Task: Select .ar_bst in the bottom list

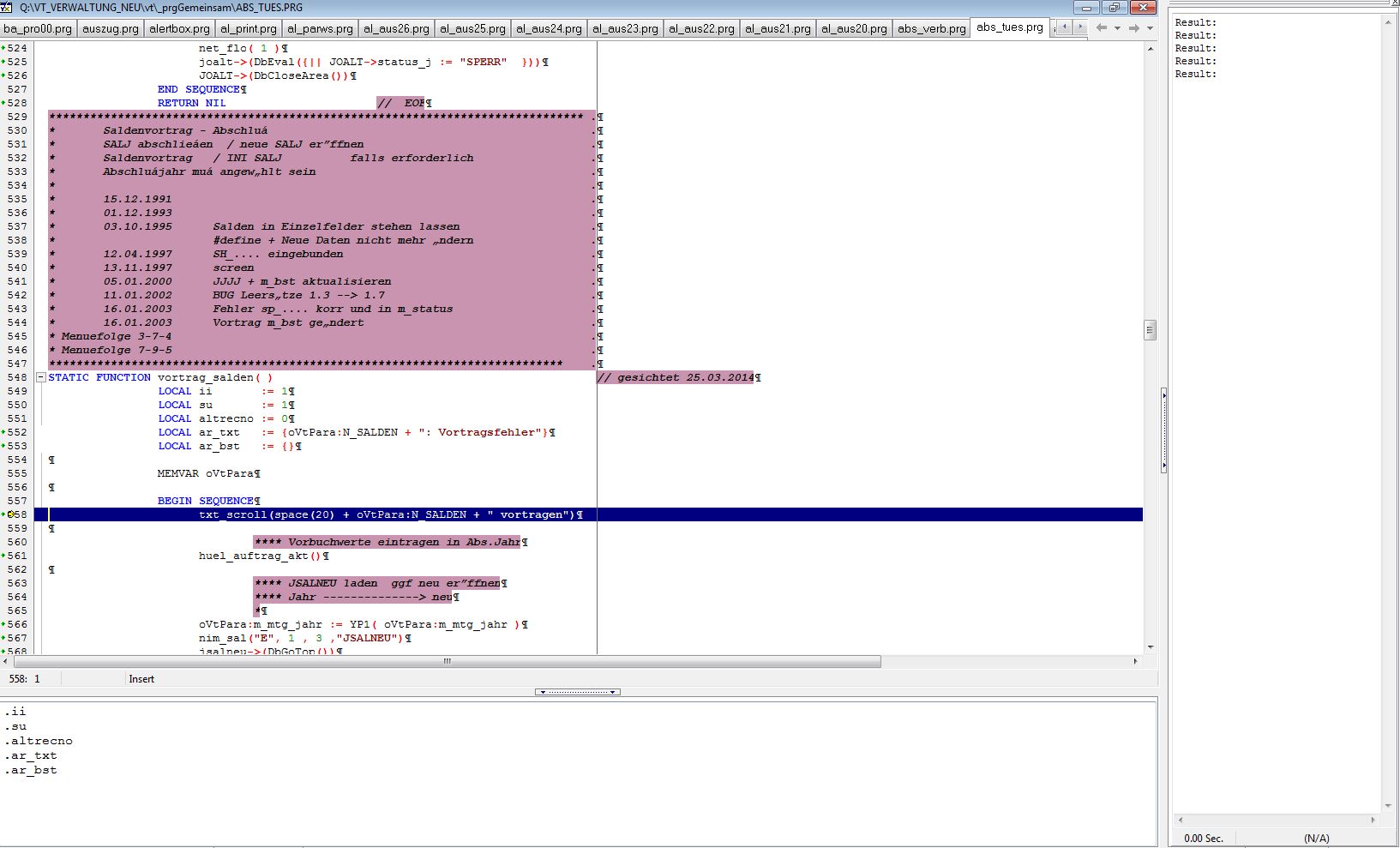Action: pyautogui.click(x=31, y=770)
